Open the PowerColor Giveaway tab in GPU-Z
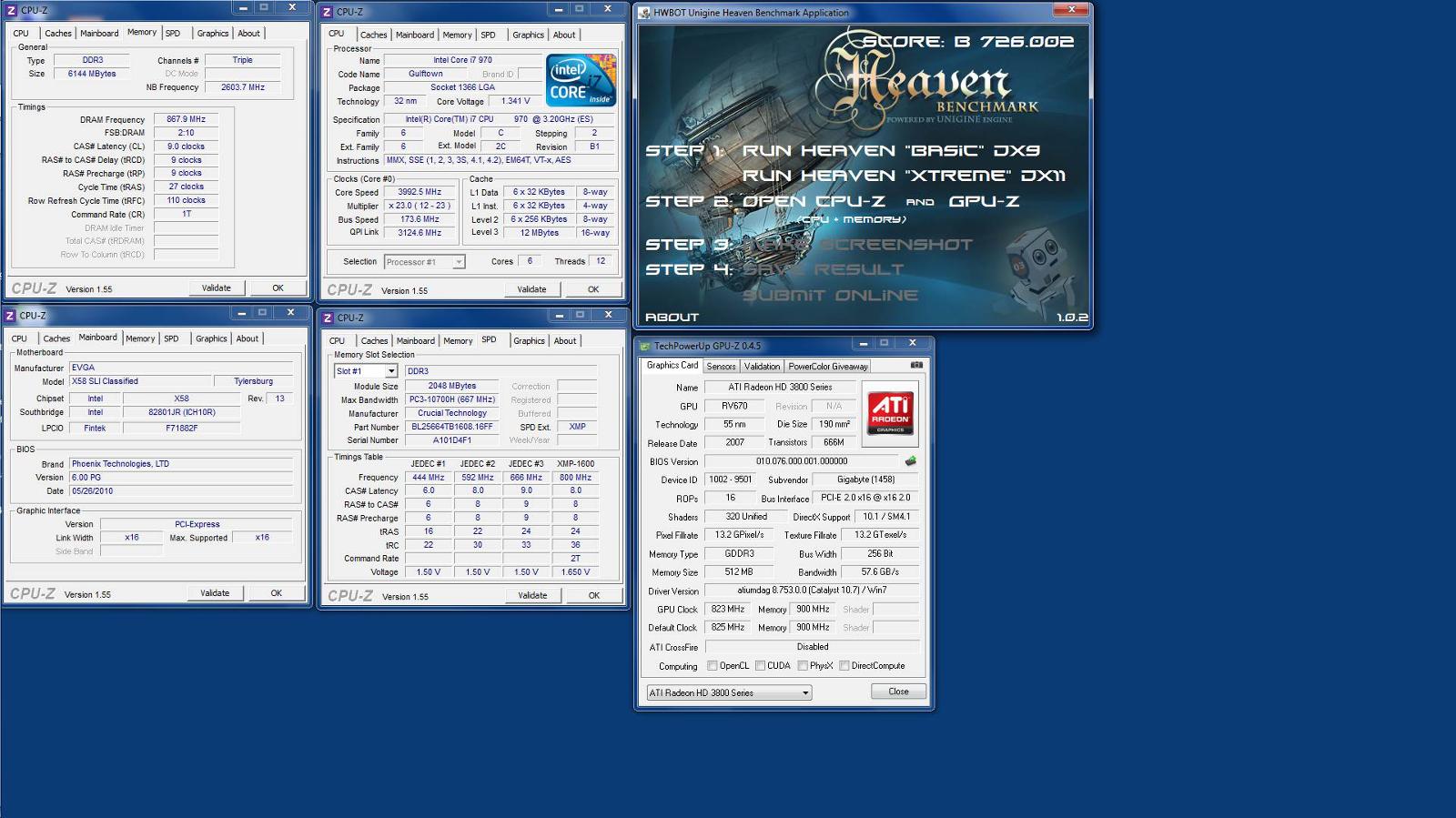This screenshot has width=1456, height=818. (x=828, y=366)
